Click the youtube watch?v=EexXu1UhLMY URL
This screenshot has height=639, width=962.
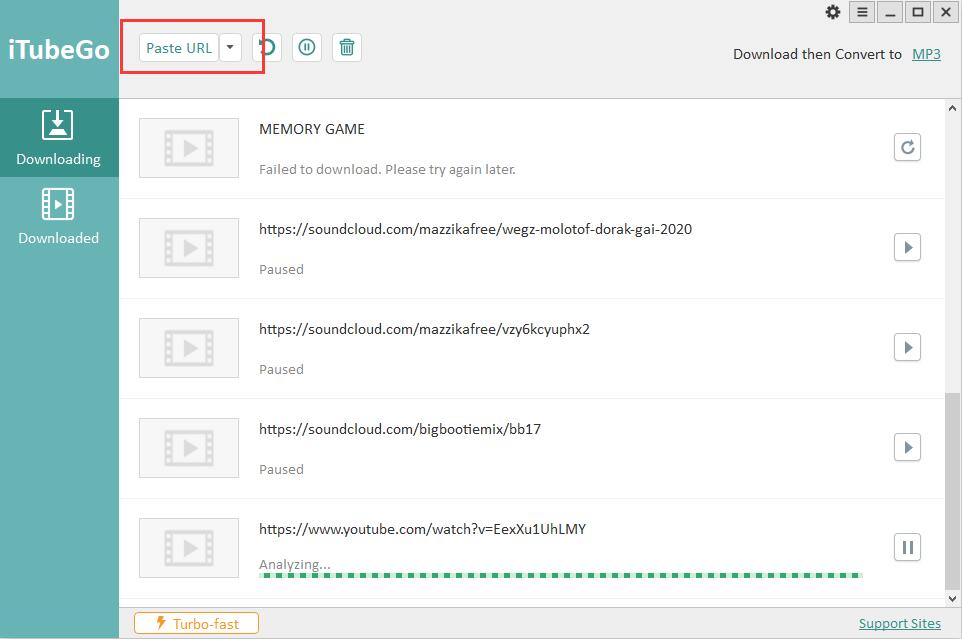(422, 529)
